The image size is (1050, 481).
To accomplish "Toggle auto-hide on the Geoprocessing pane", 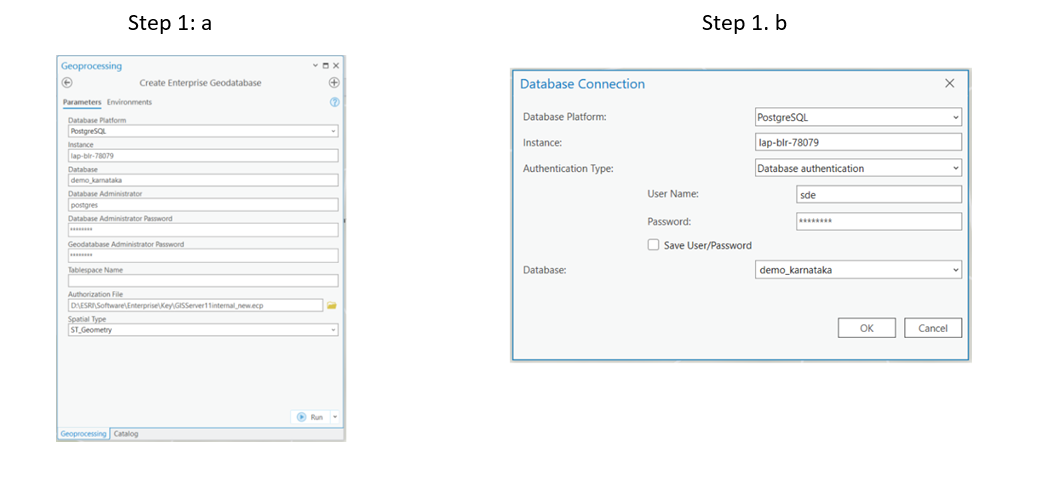I will pos(326,66).
